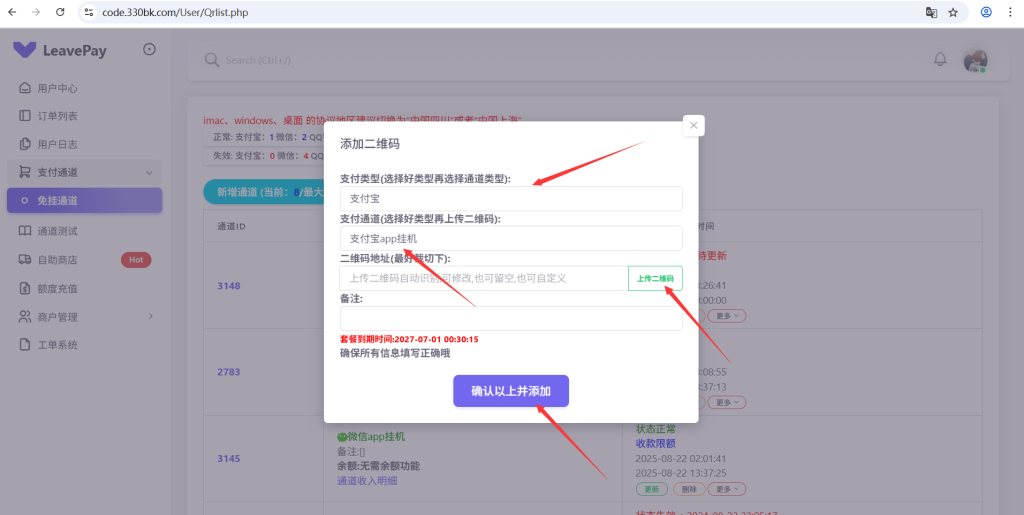
Task: Open the browser profile icon
Action: (986, 12)
